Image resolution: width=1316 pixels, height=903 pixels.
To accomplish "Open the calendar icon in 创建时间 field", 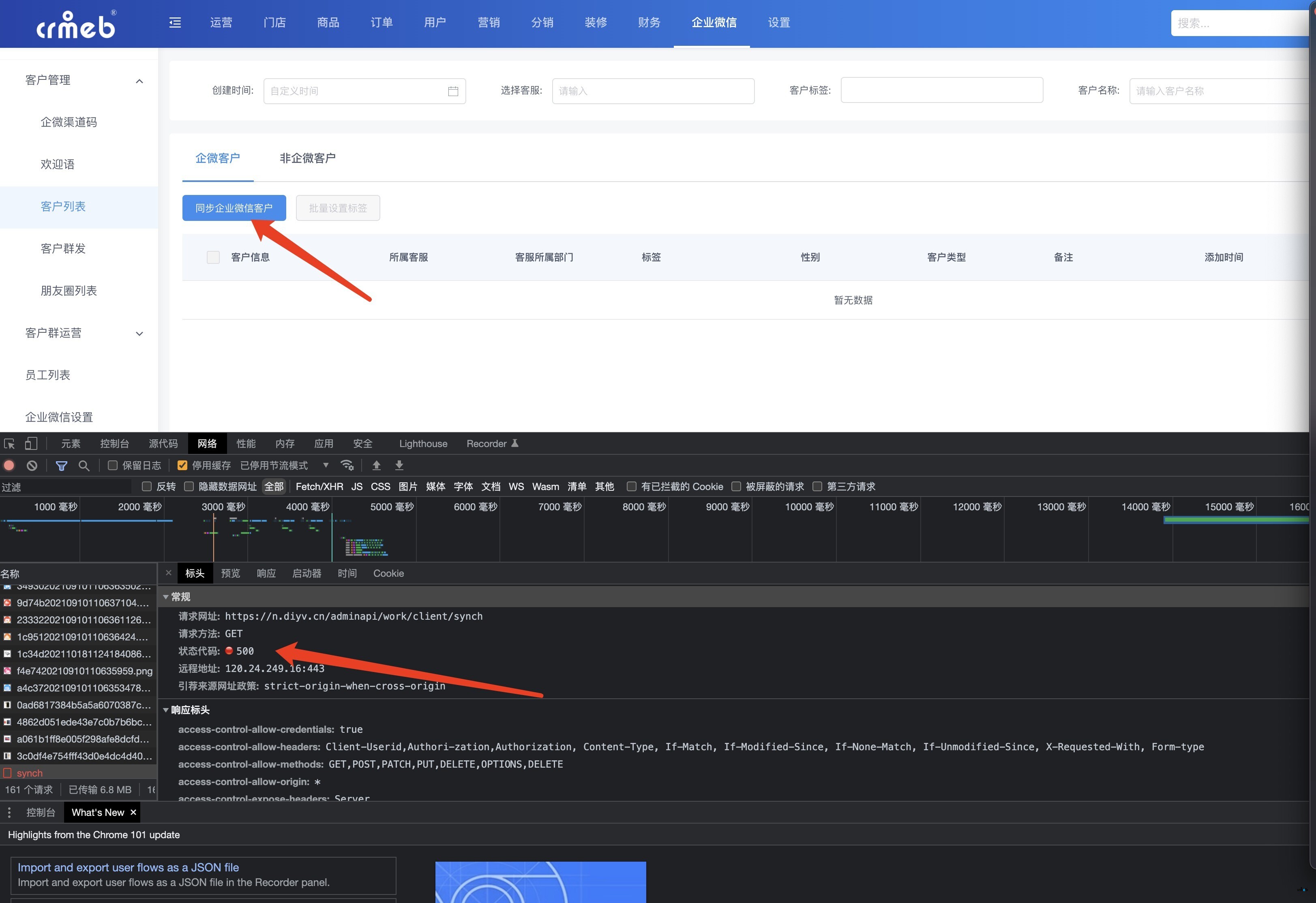I will (x=453, y=91).
